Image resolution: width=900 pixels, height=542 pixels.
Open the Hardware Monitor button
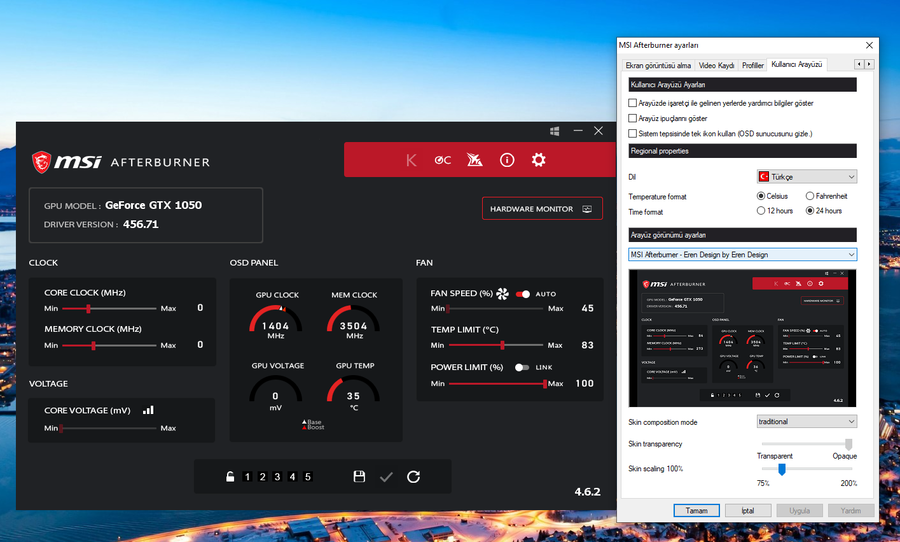(x=542, y=208)
